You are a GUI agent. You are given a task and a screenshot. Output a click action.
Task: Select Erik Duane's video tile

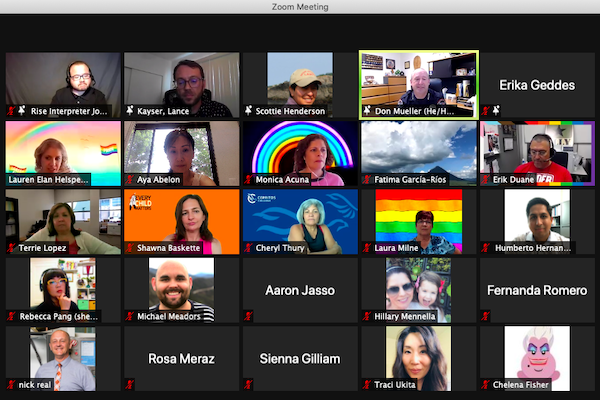[x=537, y=153]
